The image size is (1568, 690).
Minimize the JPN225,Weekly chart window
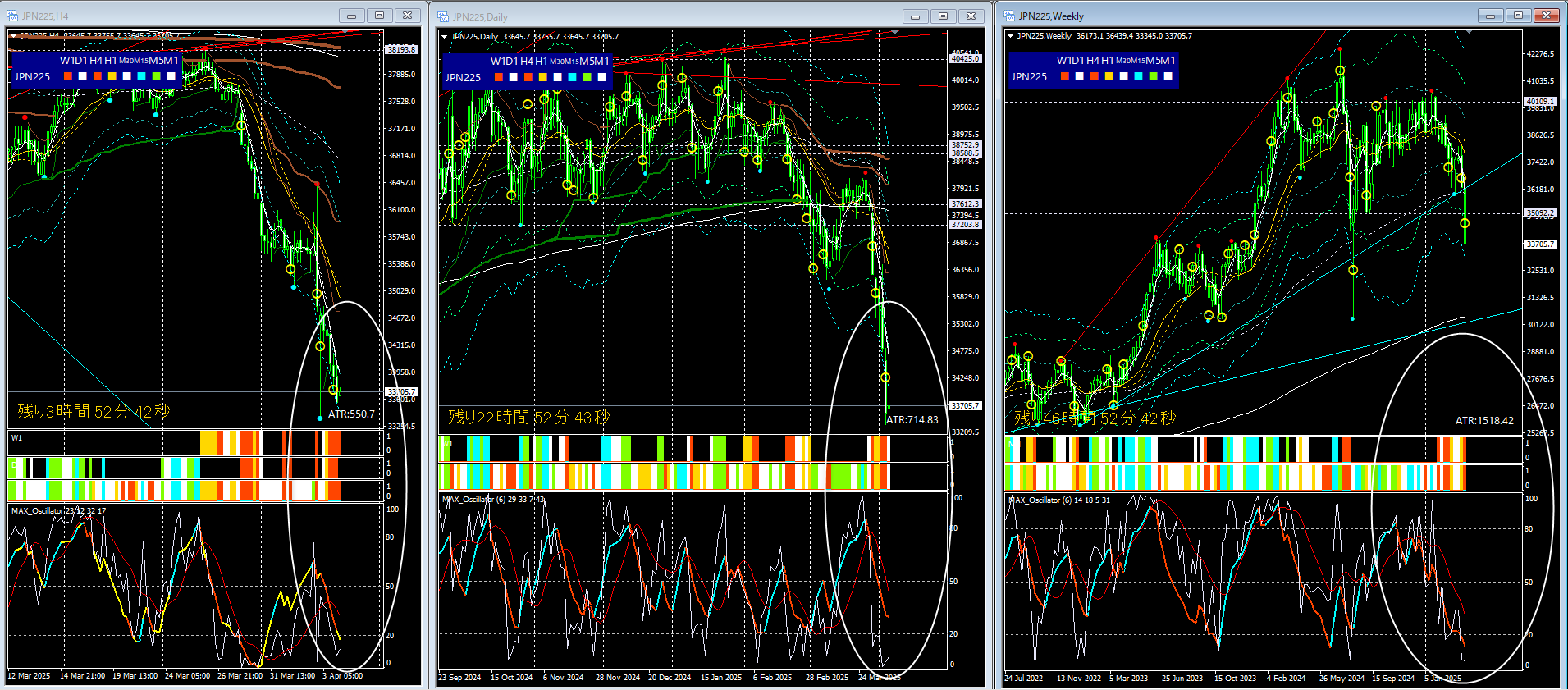coord(1490,16)
